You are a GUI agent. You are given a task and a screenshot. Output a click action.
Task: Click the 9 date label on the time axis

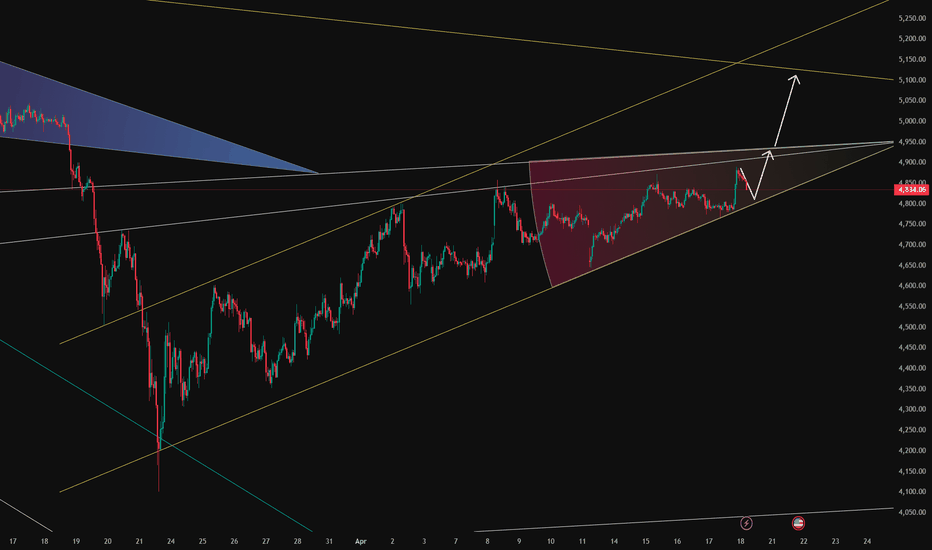click(x=519, y=541)
